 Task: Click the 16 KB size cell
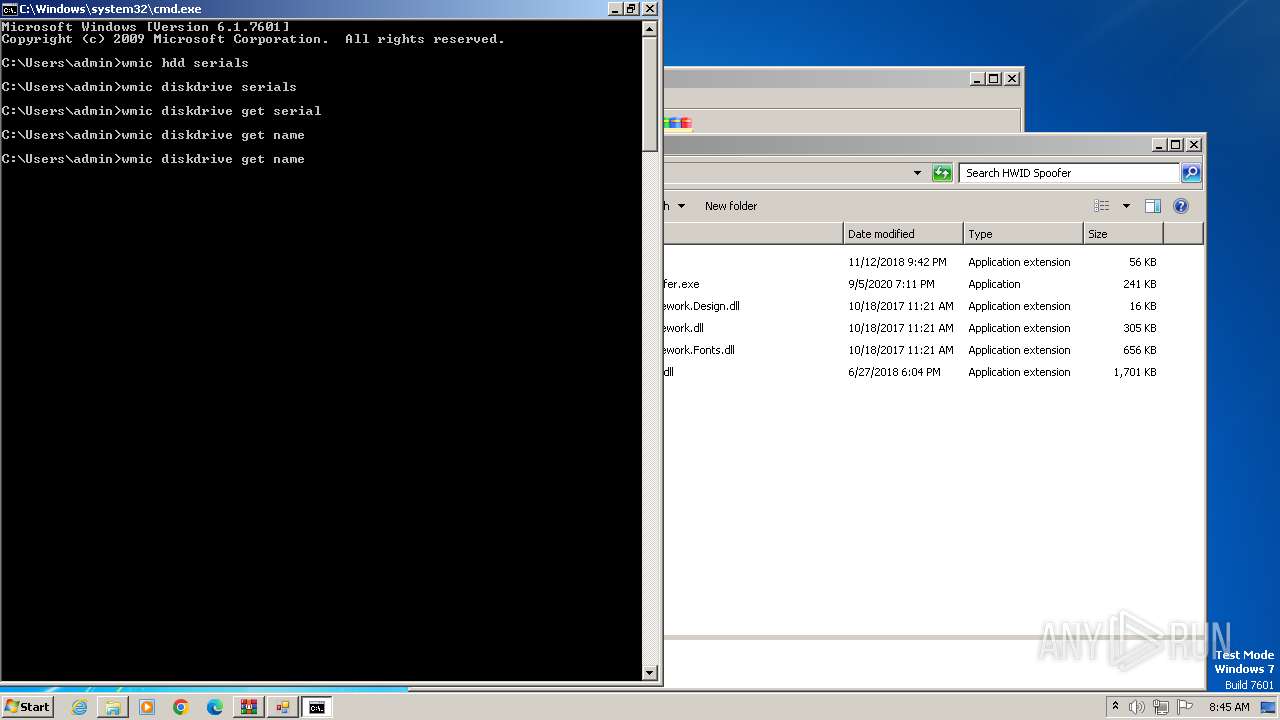point(1143,306)
